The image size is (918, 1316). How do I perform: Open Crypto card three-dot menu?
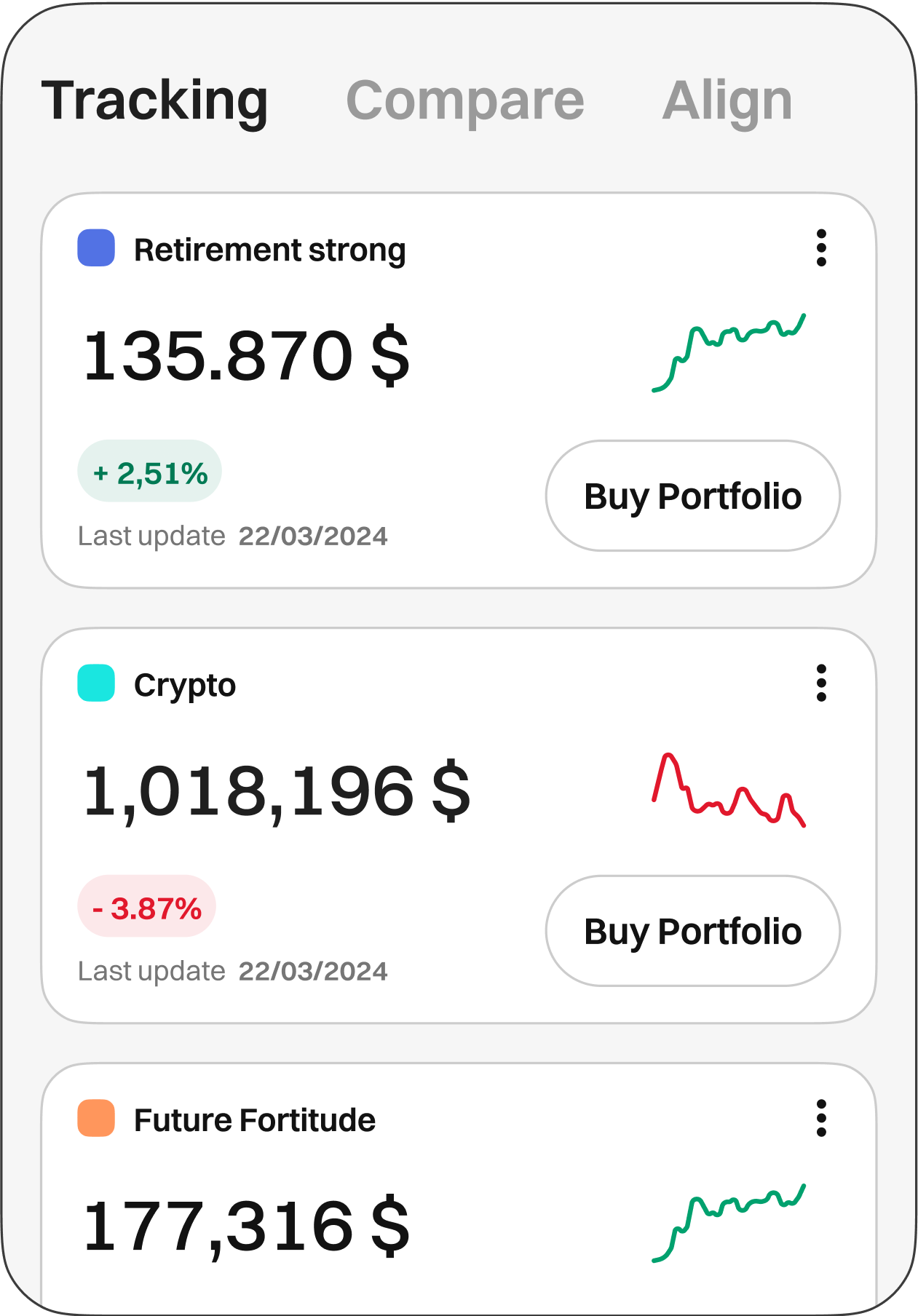click(821, 683)
